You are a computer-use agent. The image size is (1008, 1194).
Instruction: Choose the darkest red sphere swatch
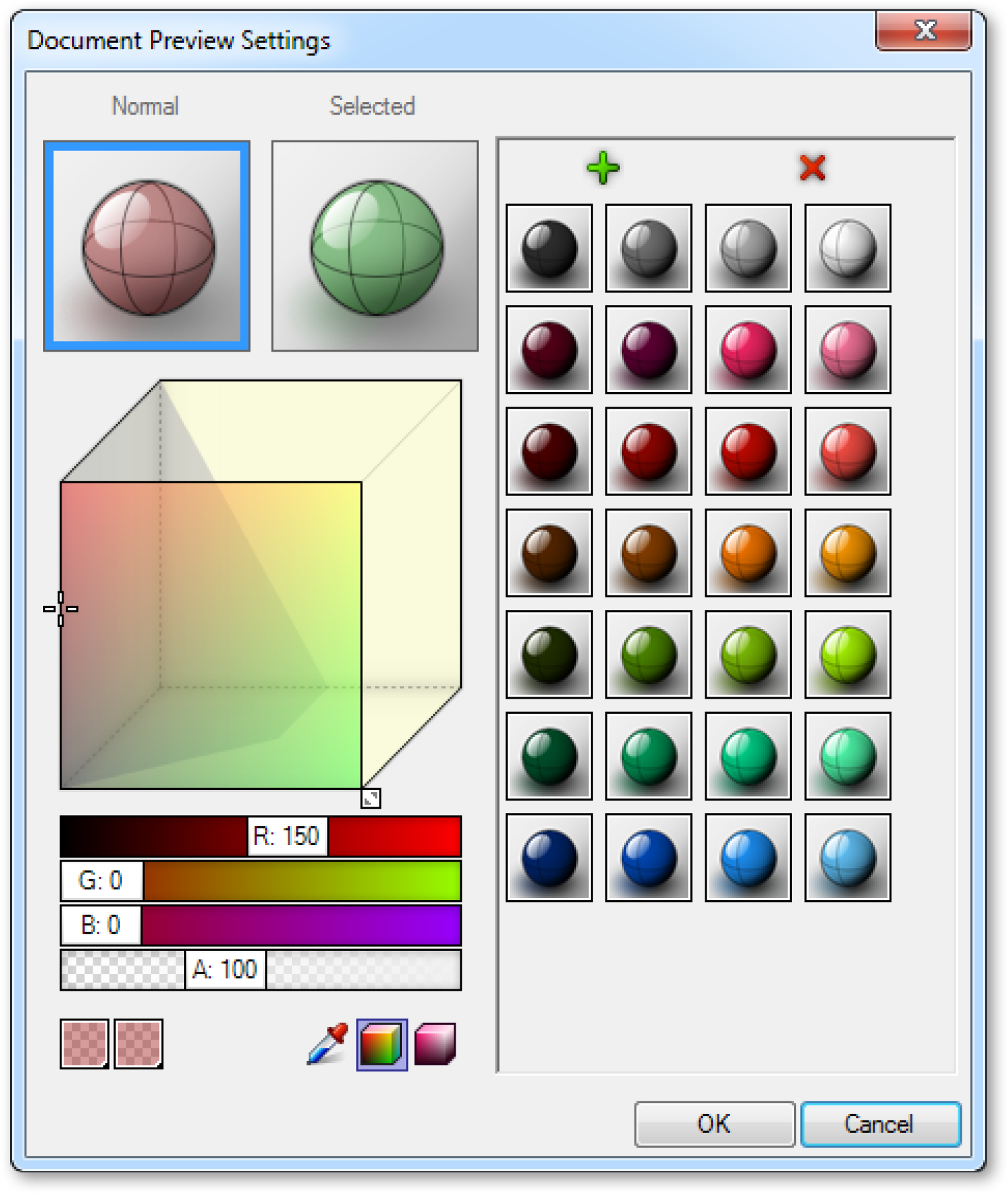[549, 451]
